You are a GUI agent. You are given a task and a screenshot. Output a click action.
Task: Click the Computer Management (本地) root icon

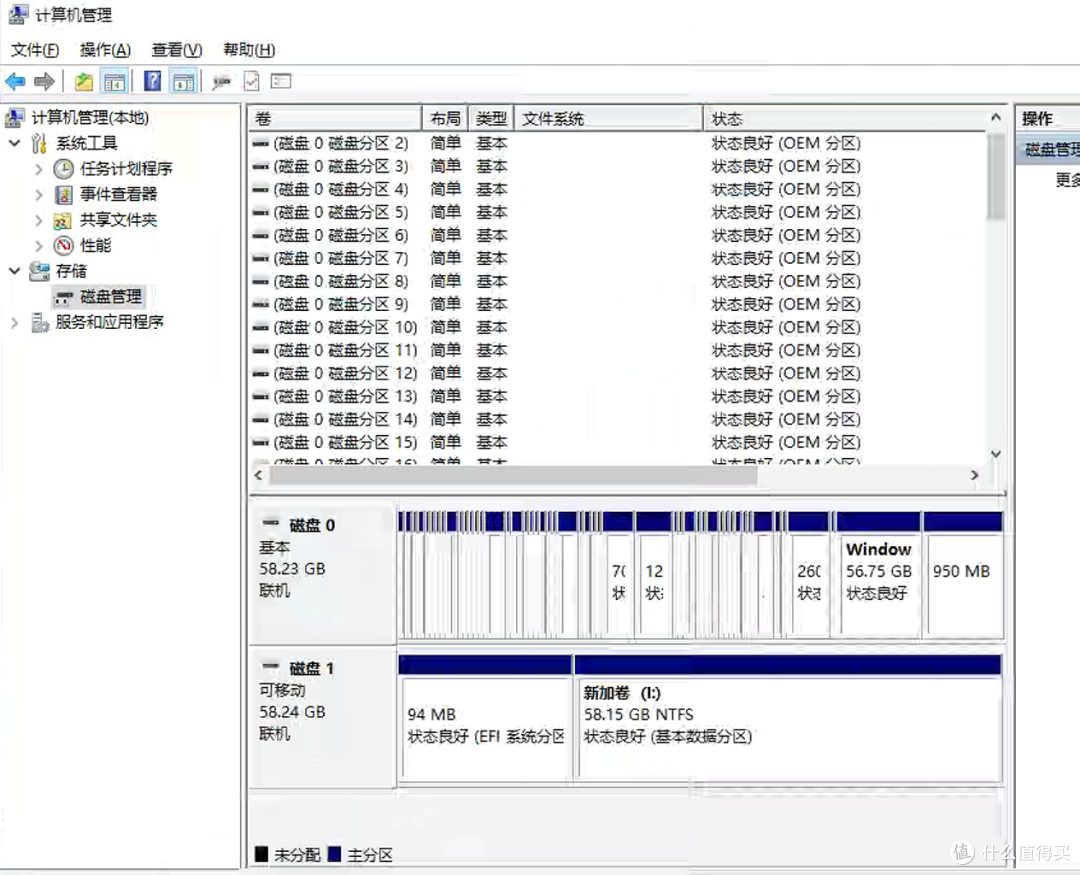pyautogui.click(x=15, y=118)
